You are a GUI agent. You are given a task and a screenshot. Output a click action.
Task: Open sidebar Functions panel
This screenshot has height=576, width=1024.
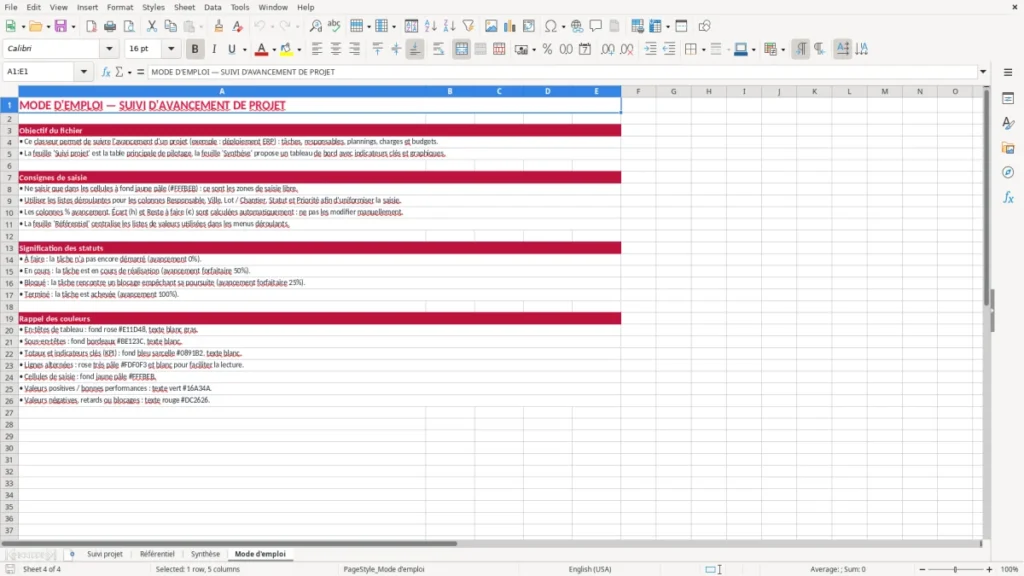point(1008,197)
